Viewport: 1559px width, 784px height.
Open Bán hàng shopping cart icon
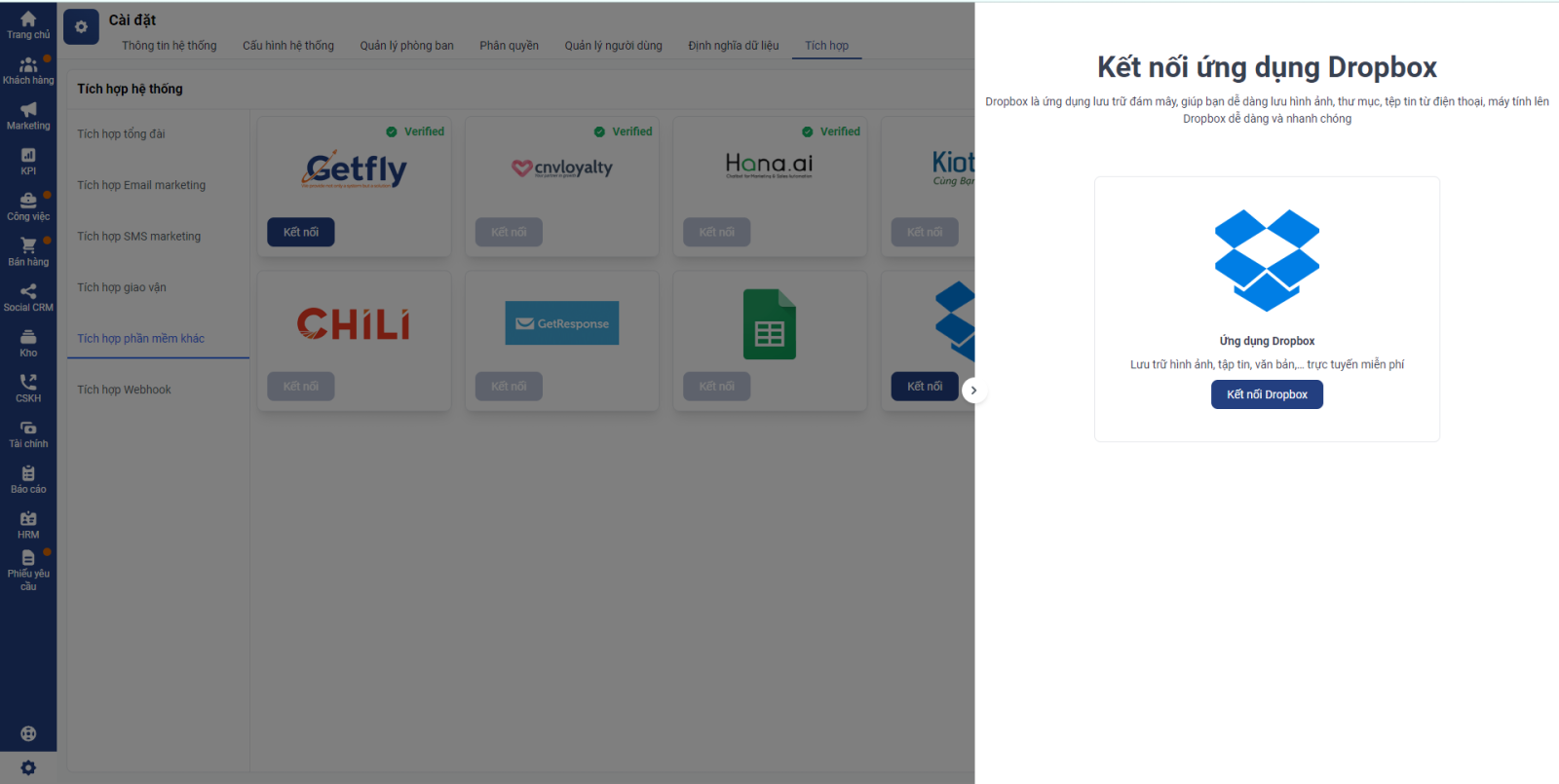tap(28, 246)
